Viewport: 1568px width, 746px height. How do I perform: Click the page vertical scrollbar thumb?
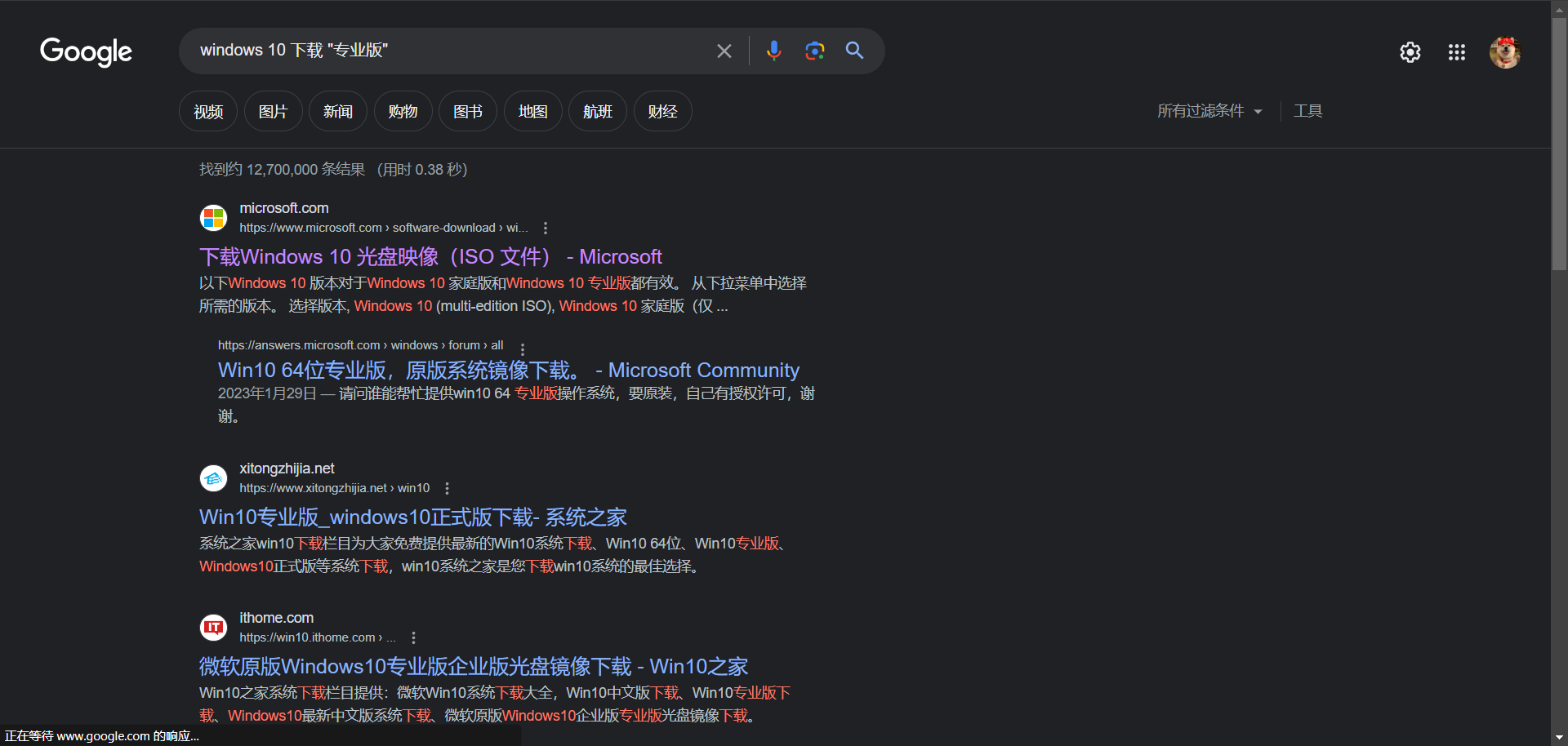1559,144
